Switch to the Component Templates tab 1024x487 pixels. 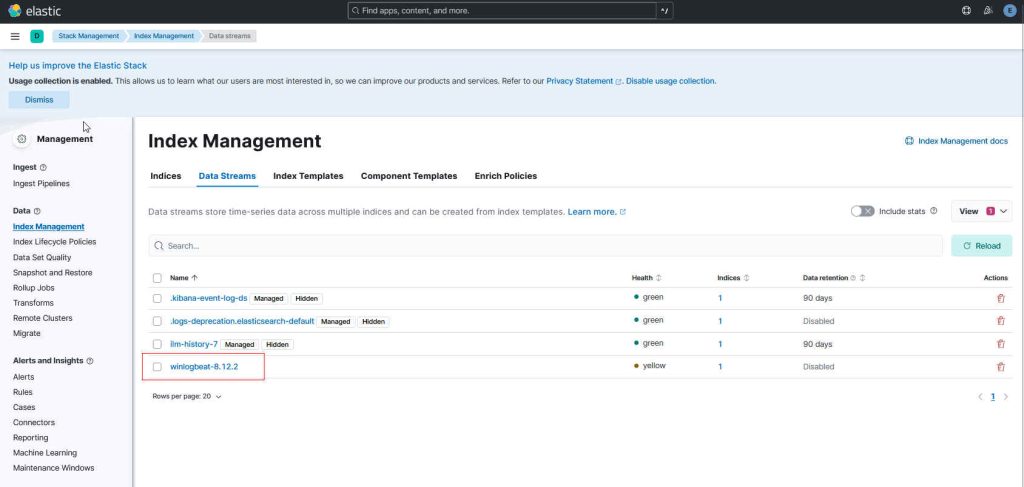pyautogui.click(x=409, y=176)
